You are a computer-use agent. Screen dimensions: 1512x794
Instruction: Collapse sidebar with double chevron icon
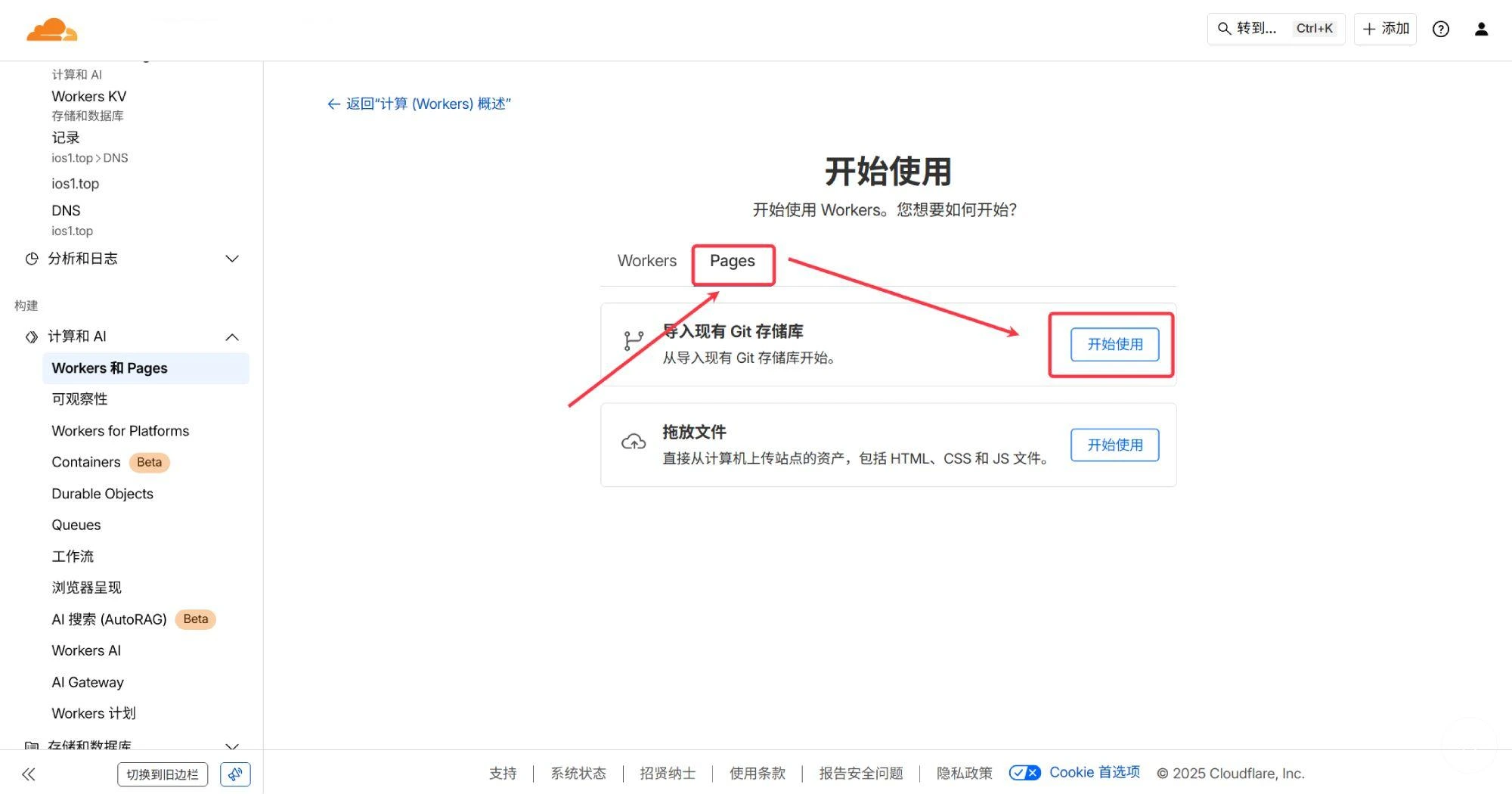coord(29,774)
